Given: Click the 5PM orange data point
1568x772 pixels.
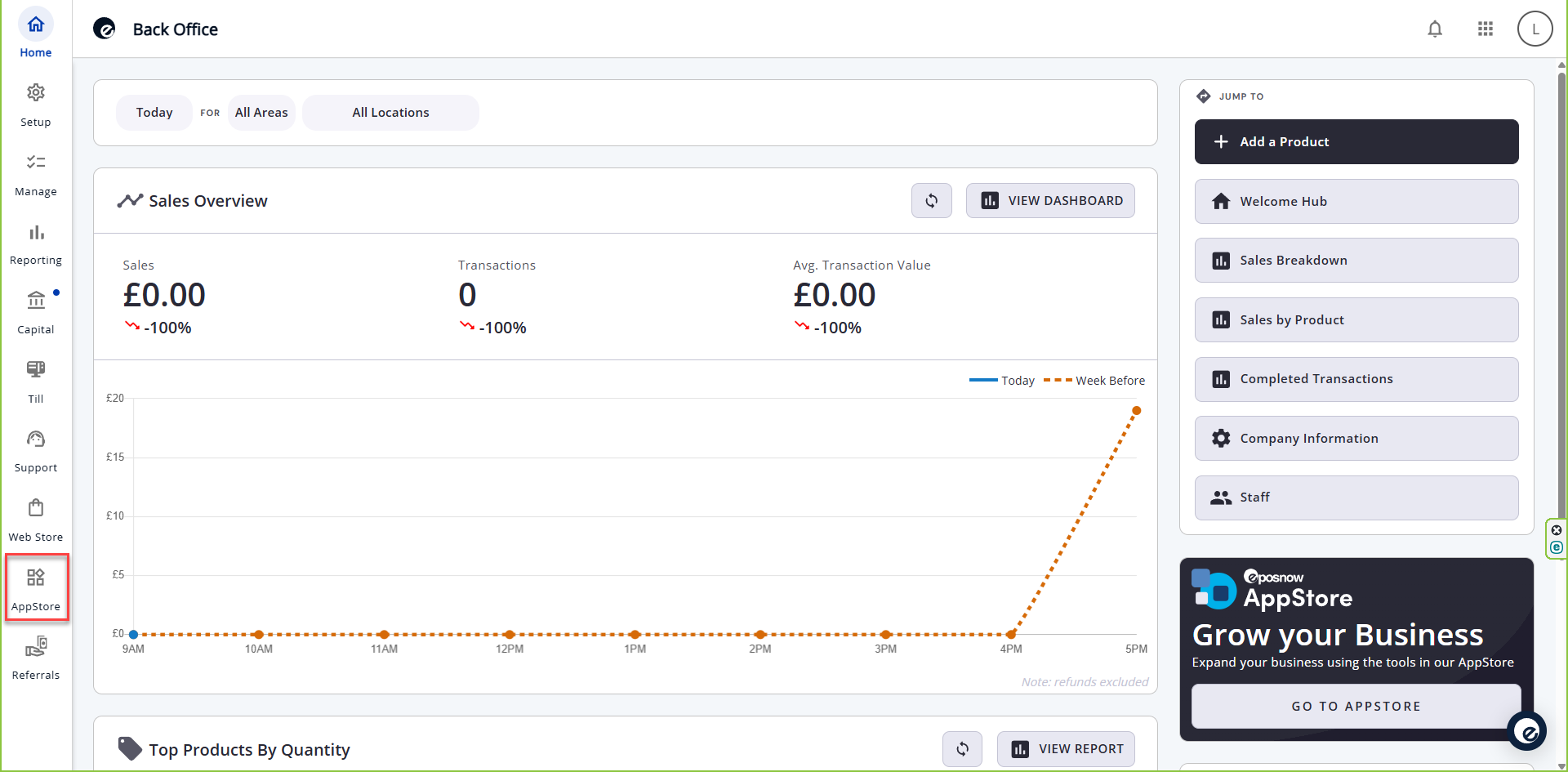Looking at the screenshot, I should coord(1136,411).
